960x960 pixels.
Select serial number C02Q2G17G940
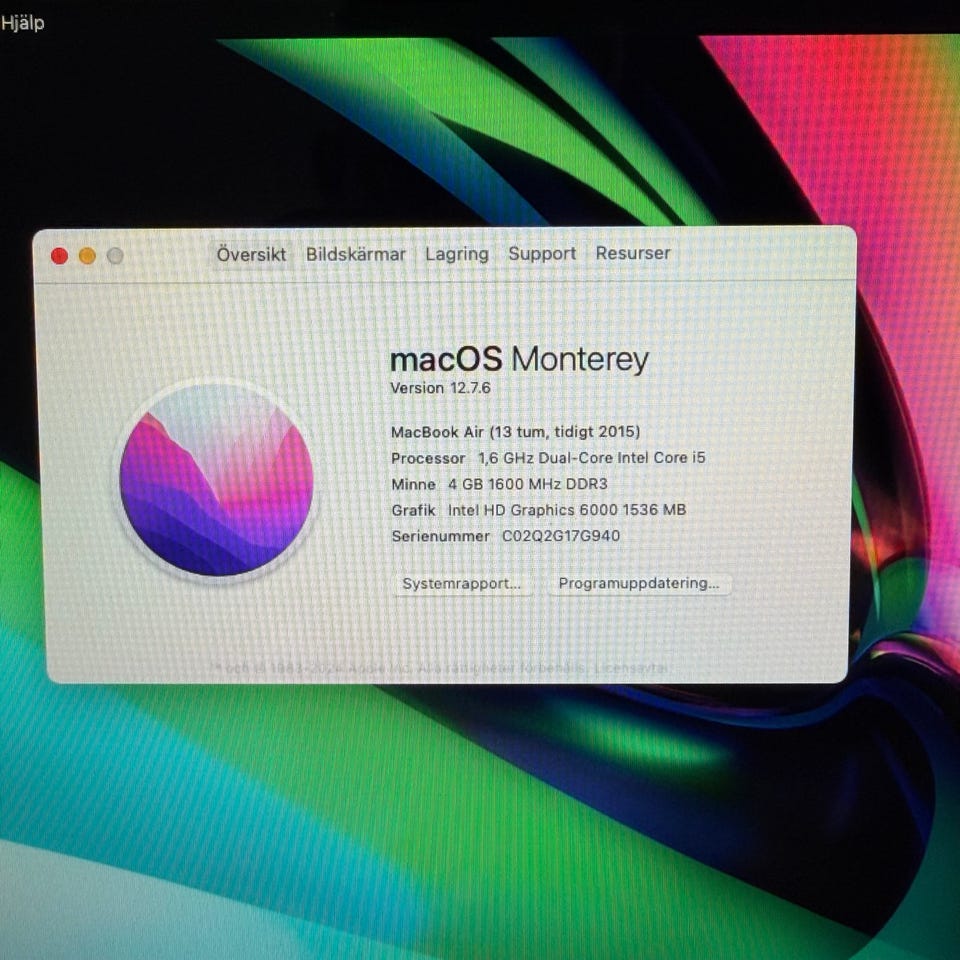pyautogui.click(x=561, y=536)
